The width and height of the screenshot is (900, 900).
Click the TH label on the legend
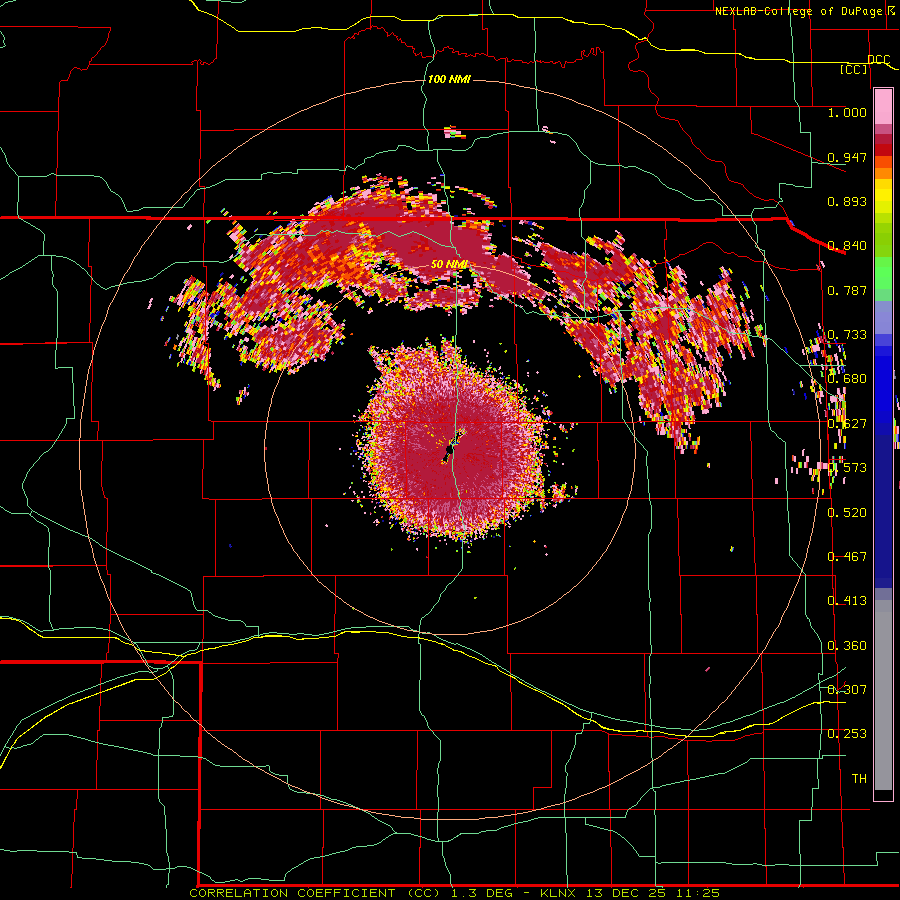coord(859,778)
